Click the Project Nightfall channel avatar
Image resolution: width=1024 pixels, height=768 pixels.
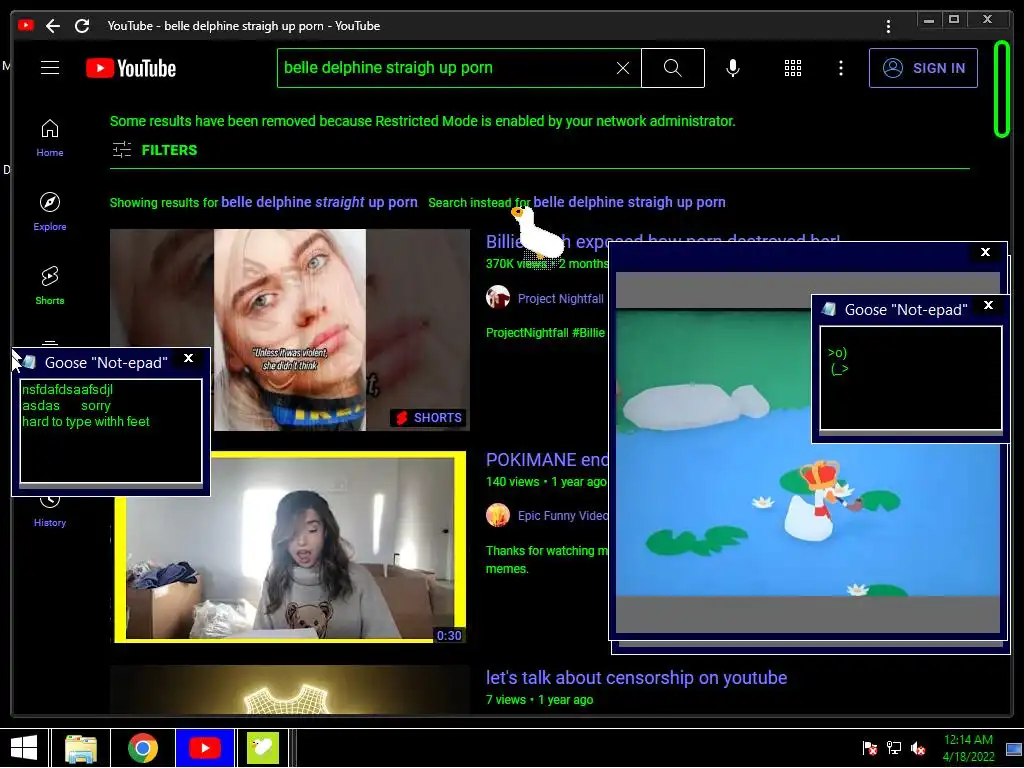coord(498,297)
